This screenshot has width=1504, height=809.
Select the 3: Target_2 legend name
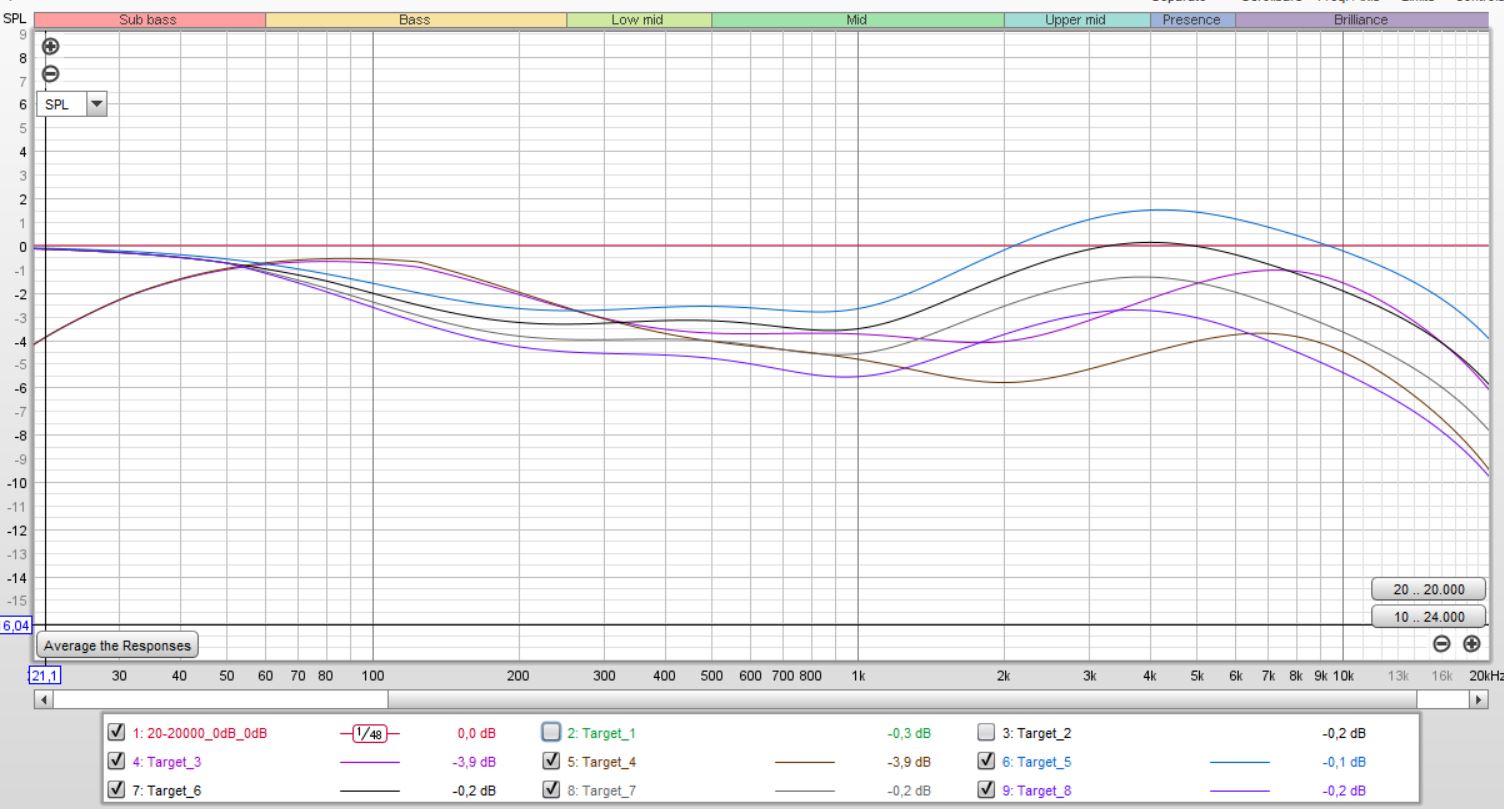1036,733
